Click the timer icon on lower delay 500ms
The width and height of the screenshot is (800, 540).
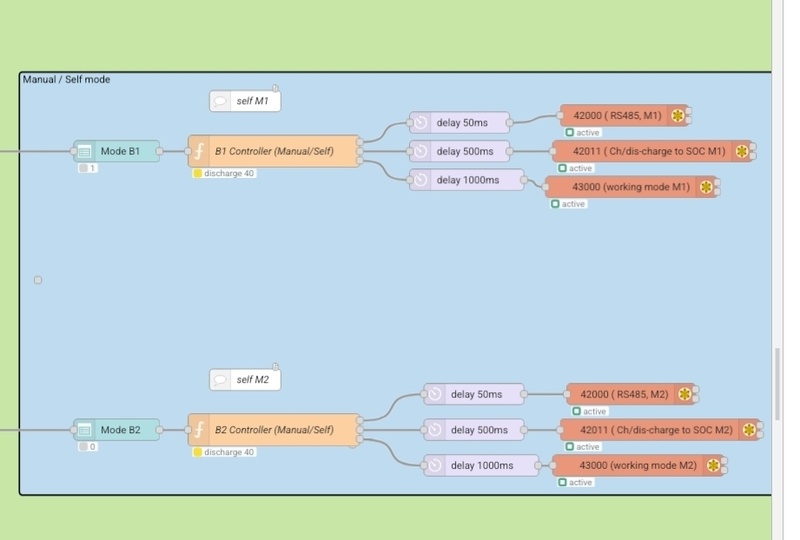pos(435,430)
